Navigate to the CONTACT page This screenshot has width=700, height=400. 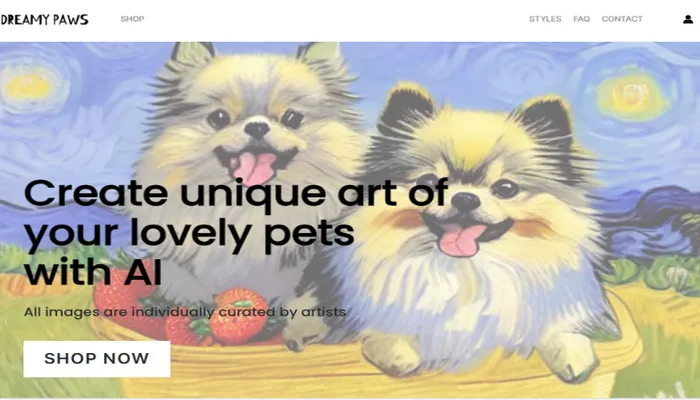tap(622, 19)
